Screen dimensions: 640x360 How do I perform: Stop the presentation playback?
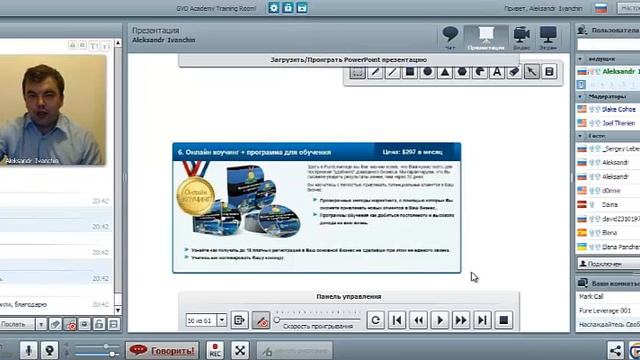pyautogui.click(x=503, y=320)
